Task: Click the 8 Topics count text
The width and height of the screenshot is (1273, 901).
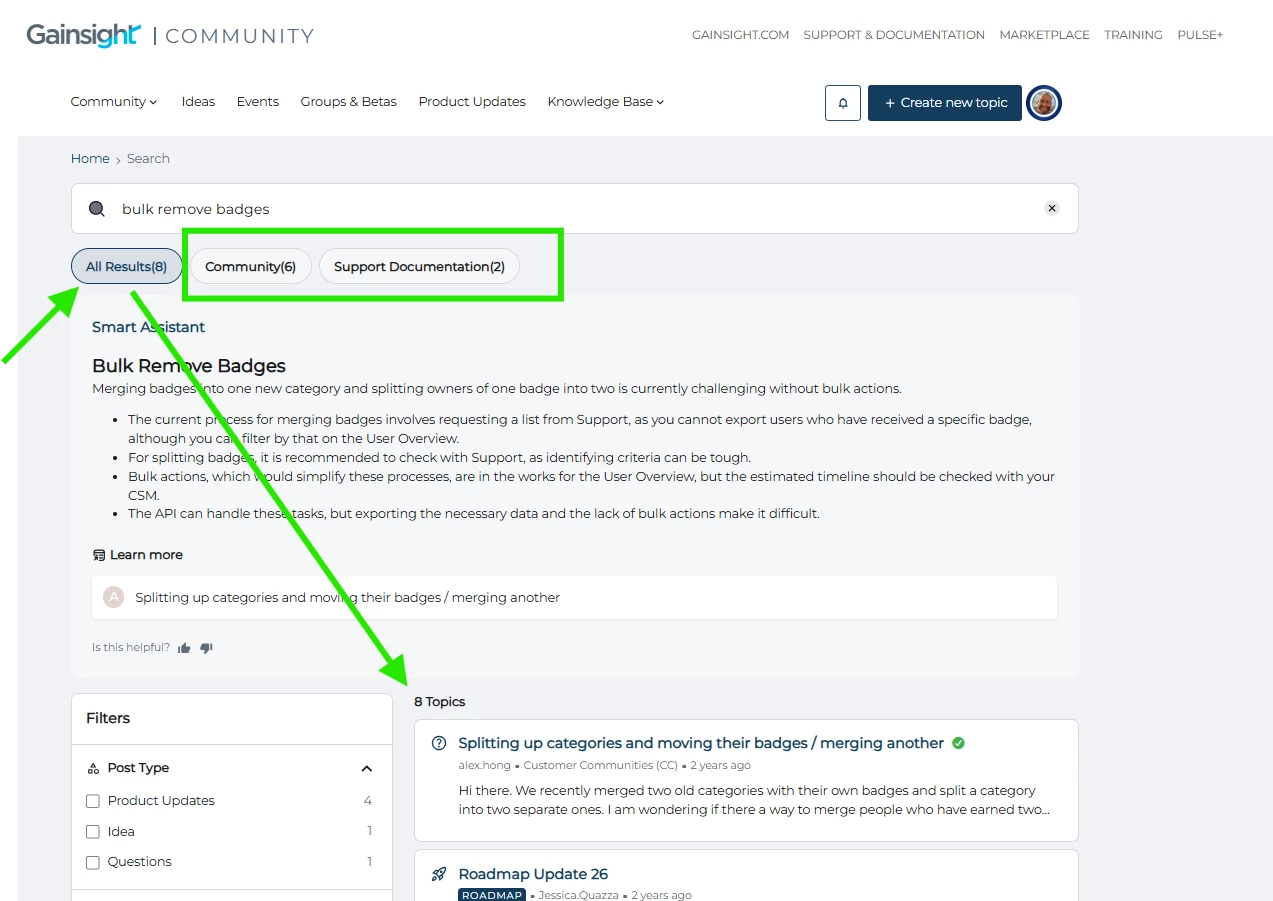Action: [x=440, y=702]
